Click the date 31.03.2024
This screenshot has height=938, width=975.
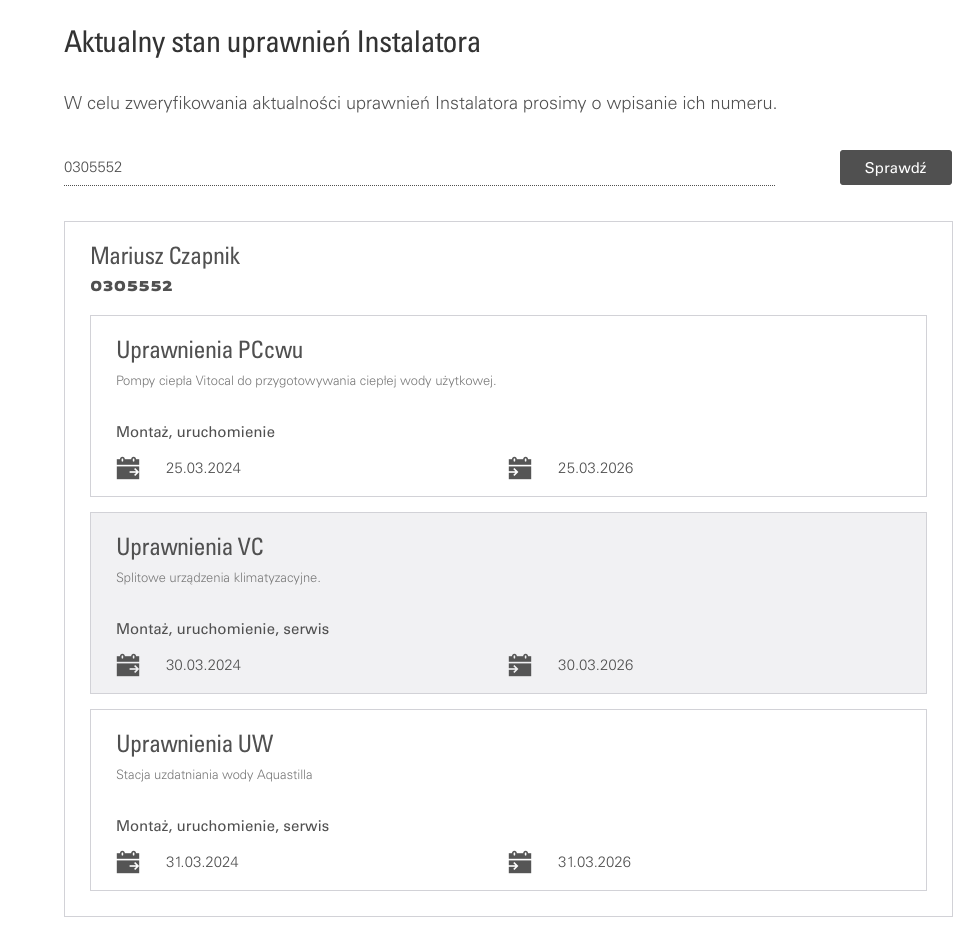(202, 862)
